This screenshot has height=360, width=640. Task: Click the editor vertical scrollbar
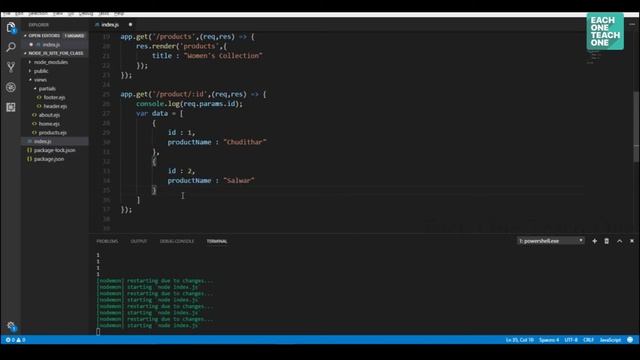pos(636,127)
